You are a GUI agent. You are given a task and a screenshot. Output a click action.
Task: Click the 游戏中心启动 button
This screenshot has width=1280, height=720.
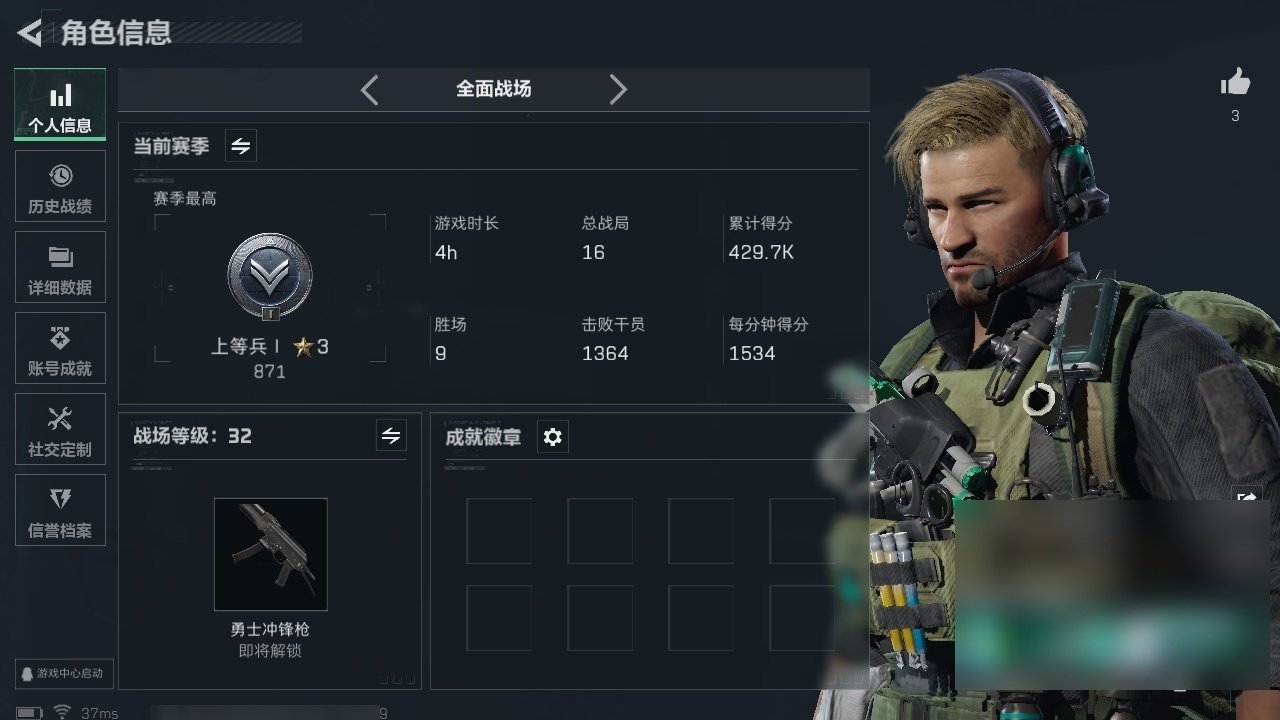click(x=62, y=673)
